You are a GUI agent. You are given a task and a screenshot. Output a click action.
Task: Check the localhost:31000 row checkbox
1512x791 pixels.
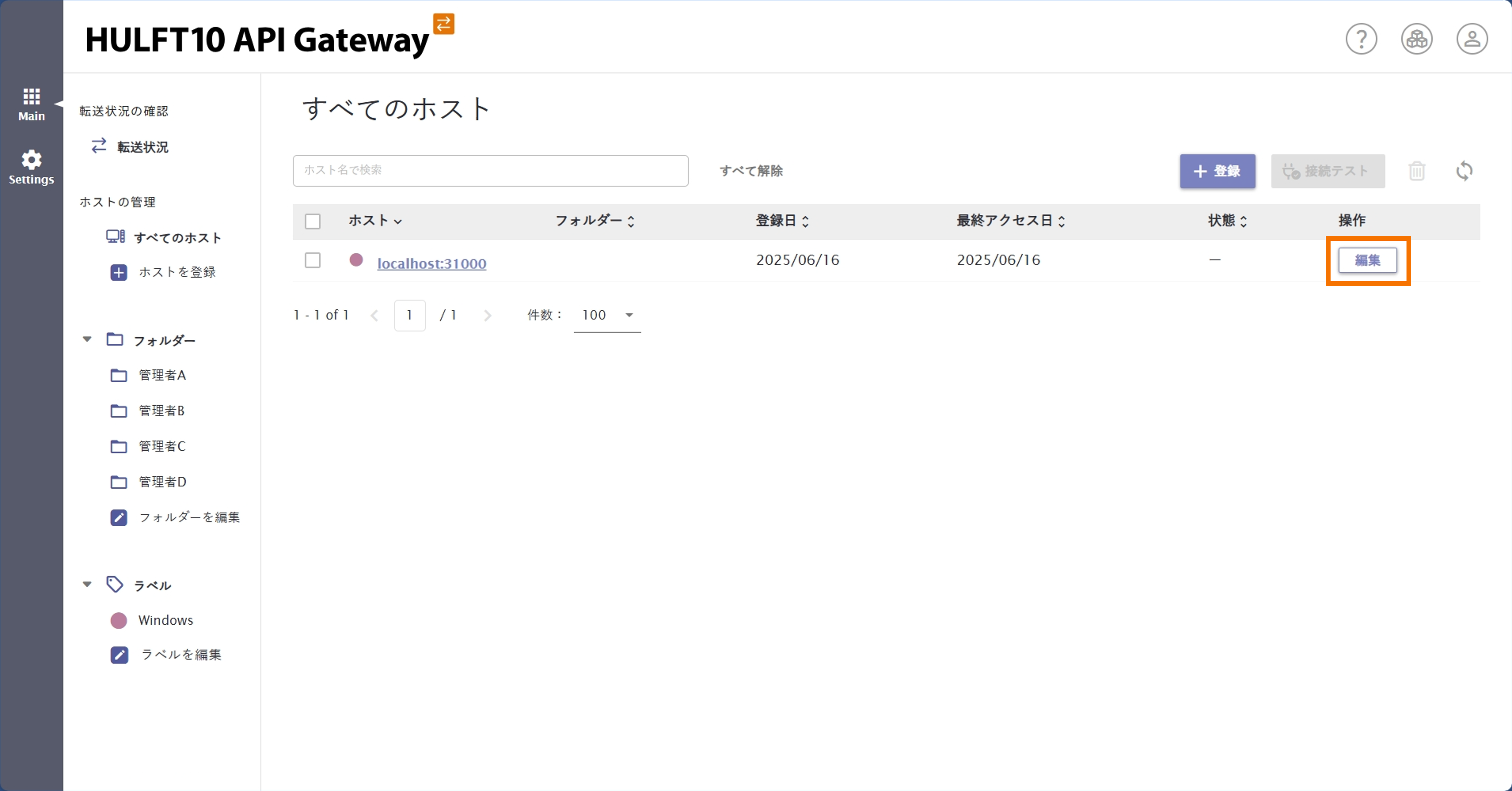pos(313,261)
